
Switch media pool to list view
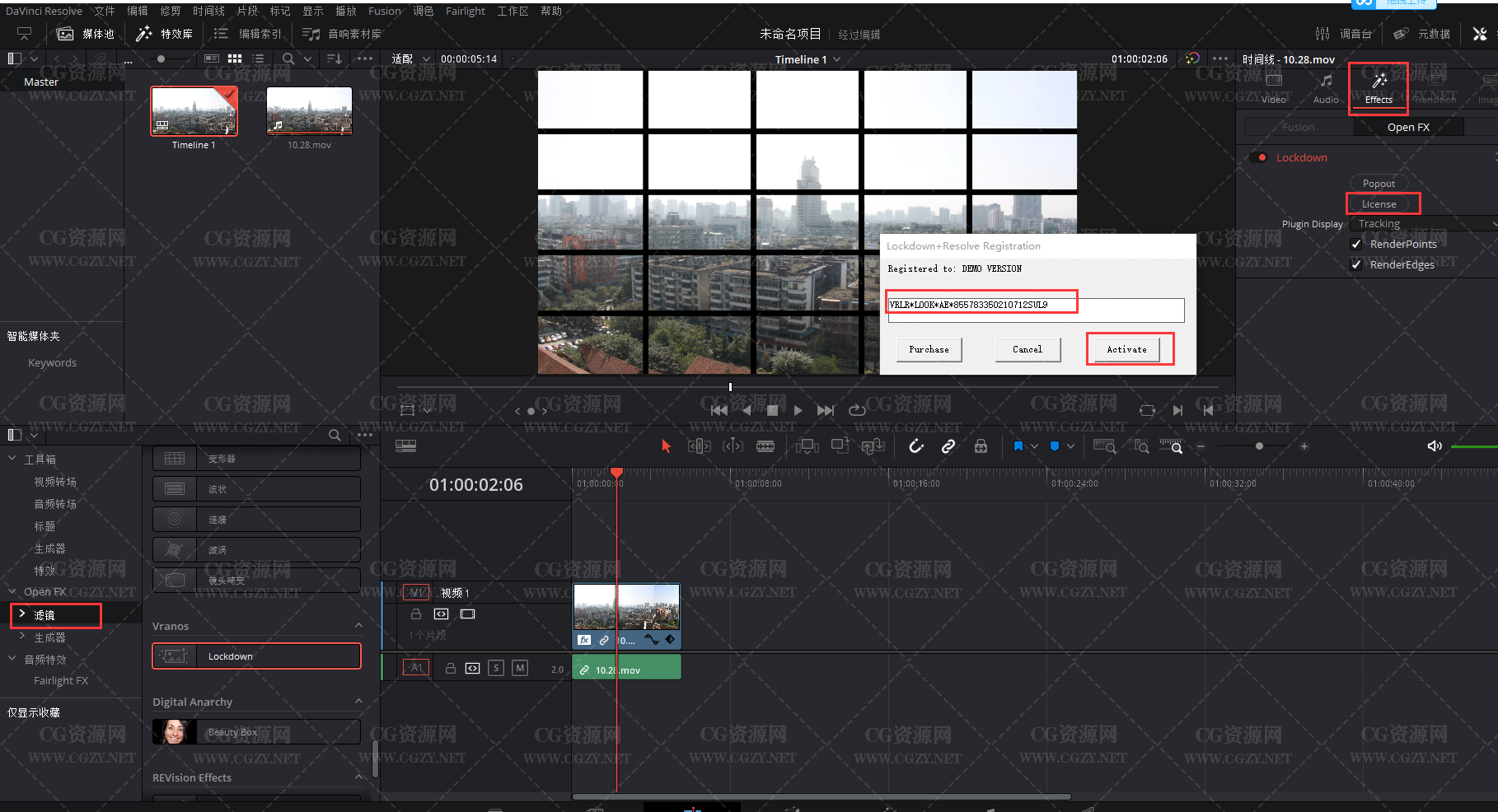pyautogui.click(x=258, y=58)
